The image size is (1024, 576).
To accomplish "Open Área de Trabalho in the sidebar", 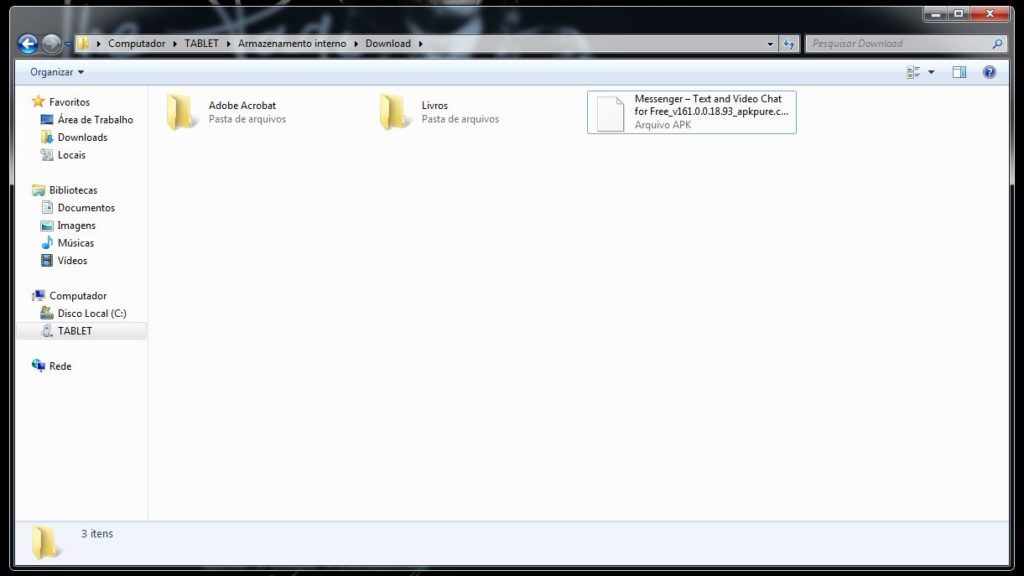I will (x=95, y=120).
